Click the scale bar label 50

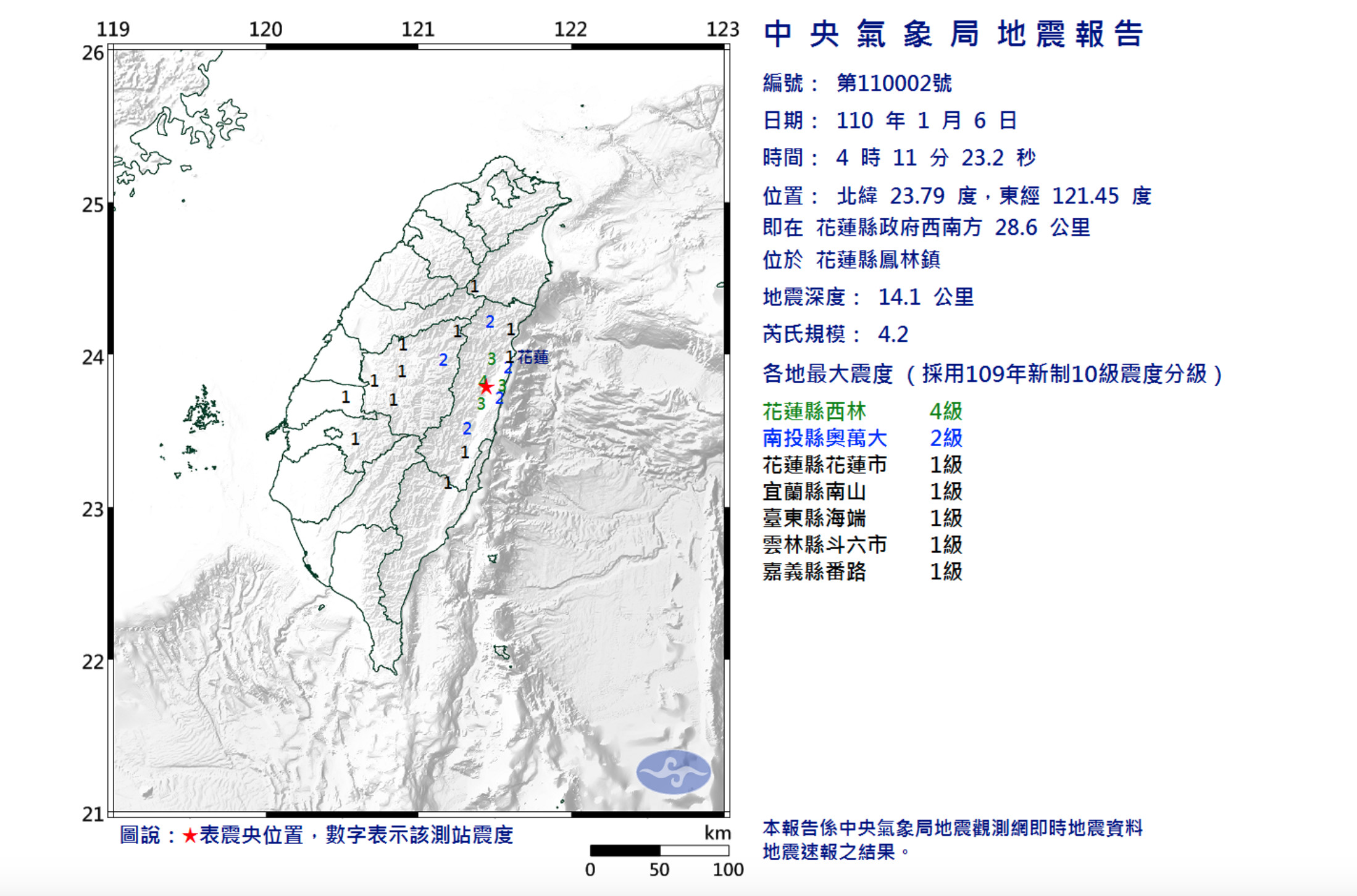click(x=659, y=870)
